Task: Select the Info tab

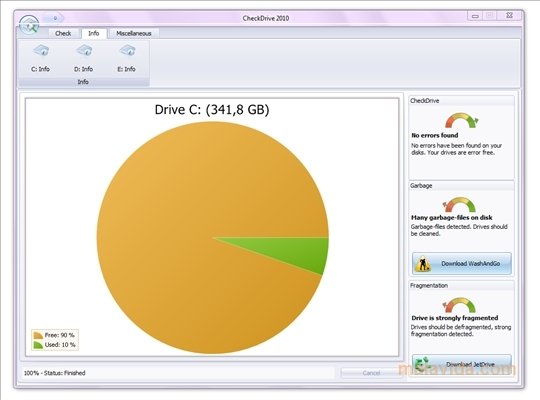Action: [x=94, y=33]
